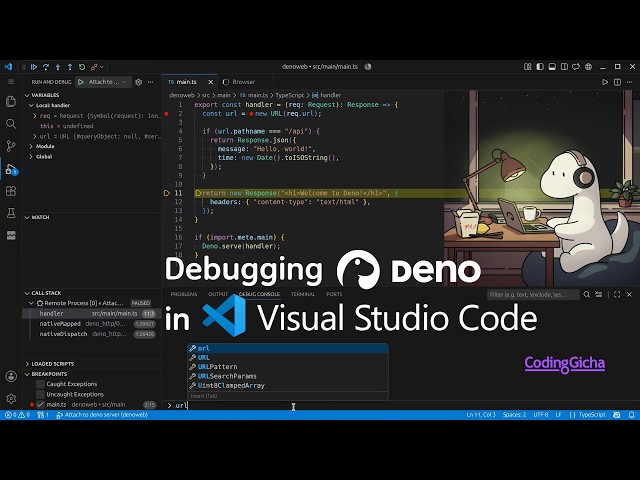Enable Uncaught Exceptions breakpoint checkbox

coord(40,394)
